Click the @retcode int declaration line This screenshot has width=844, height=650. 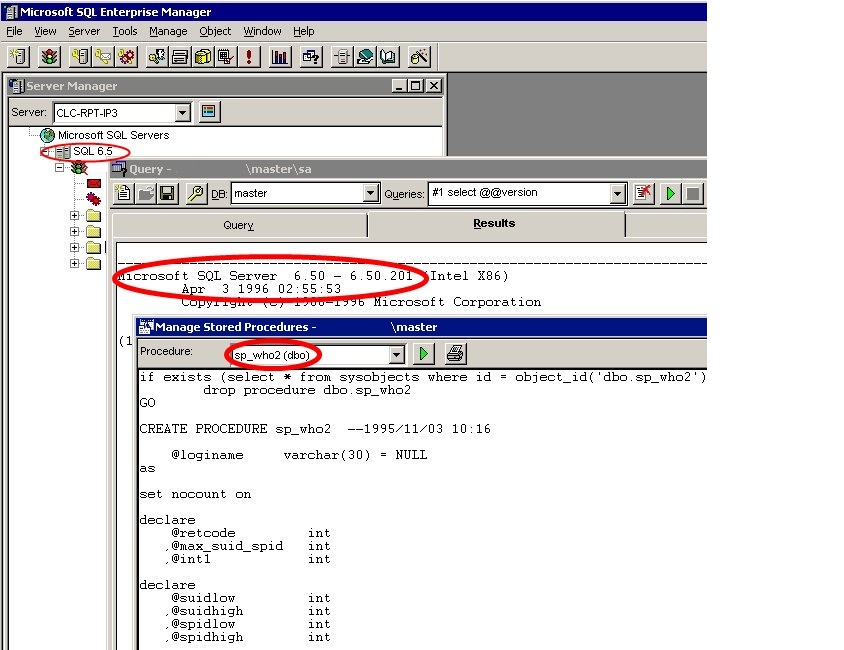click(251, 533)
